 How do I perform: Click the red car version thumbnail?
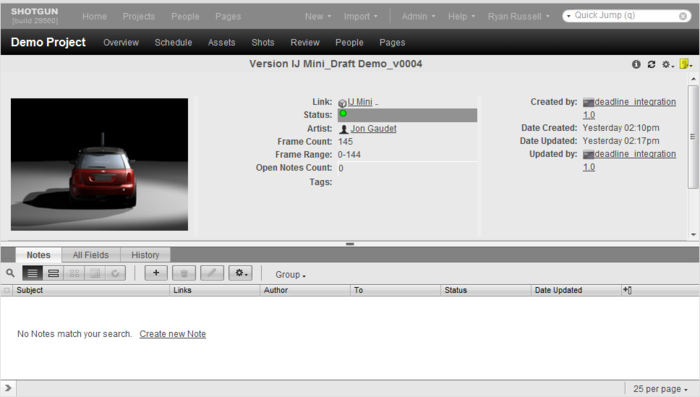click(x=99, y=164)
